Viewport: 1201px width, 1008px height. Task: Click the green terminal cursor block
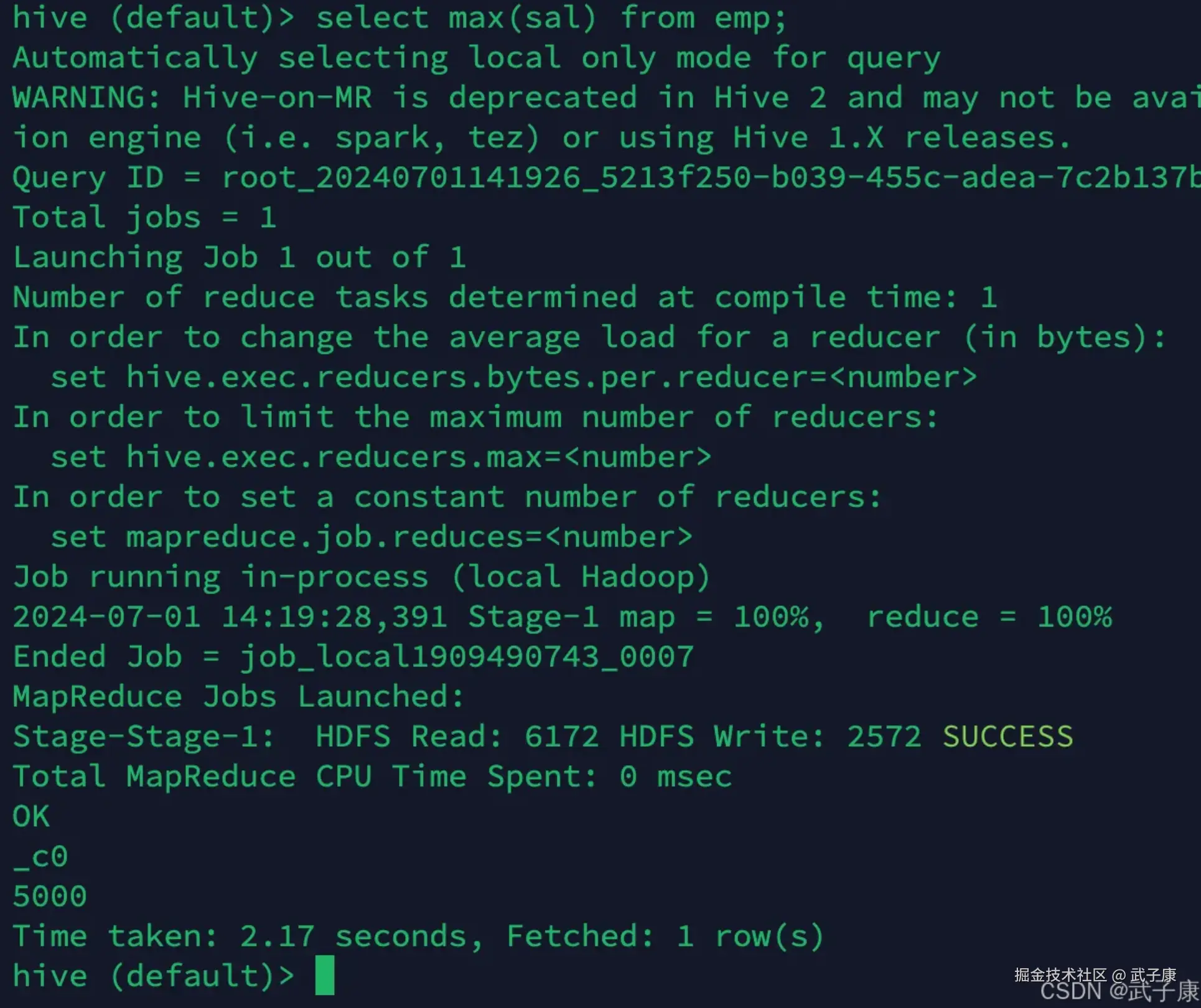click(324, 975)
